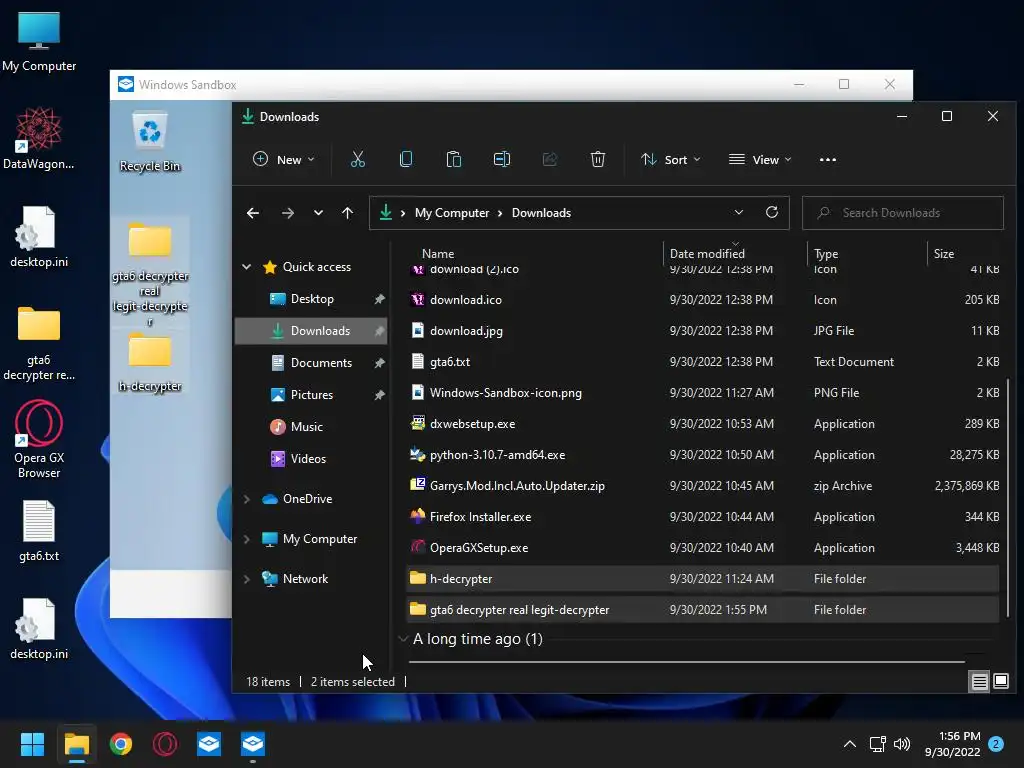This screenshot has height=768, width=1024.
Task: Select Desktop in Quick access
Action: [311, 298]
